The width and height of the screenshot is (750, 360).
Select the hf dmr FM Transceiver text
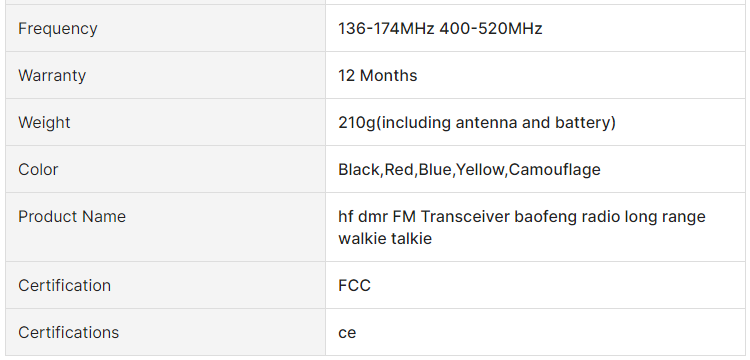424,217
